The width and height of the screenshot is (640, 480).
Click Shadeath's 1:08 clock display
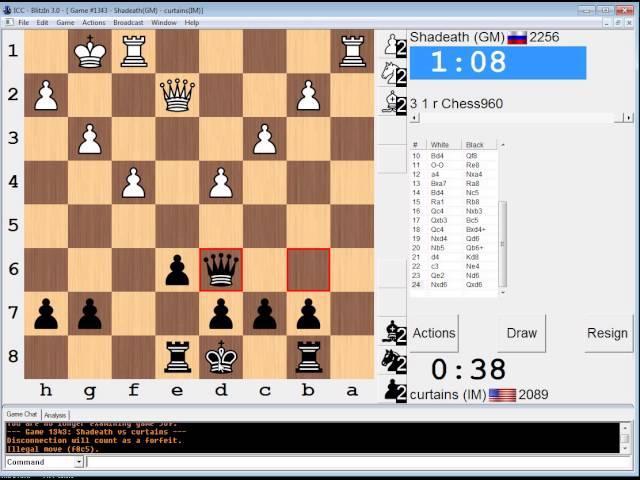coord(498,63)
